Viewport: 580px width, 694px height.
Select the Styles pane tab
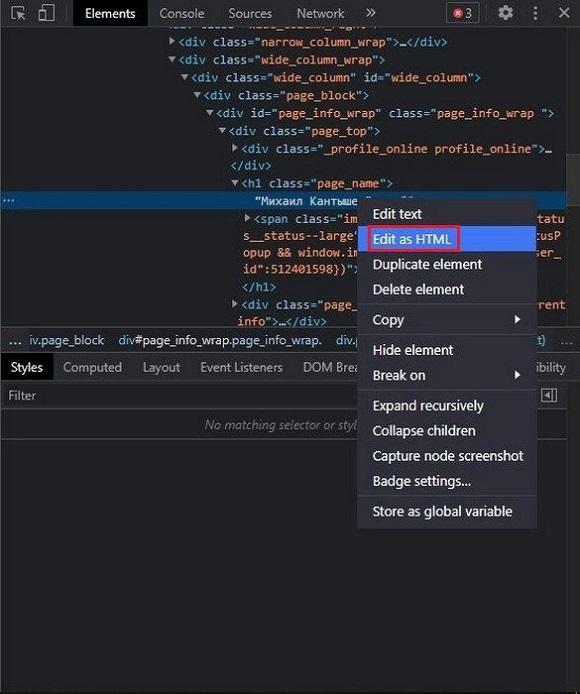tap(27, 367)
